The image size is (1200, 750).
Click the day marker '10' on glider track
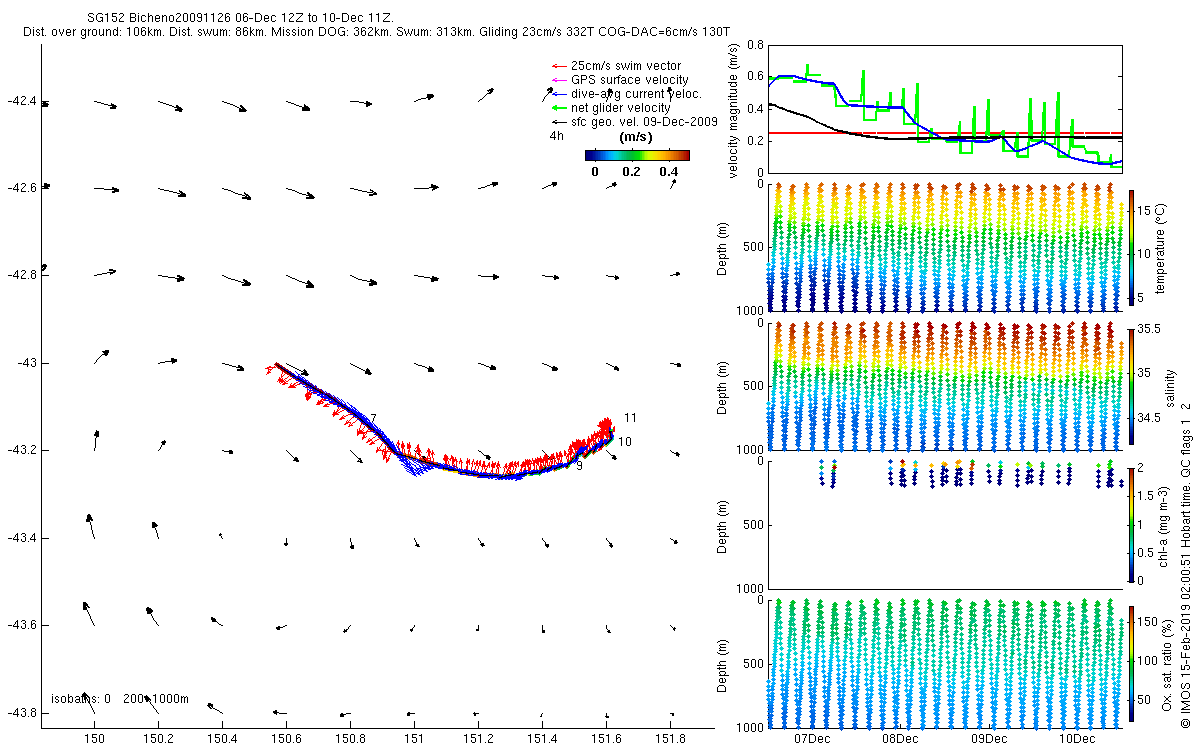click(x=625, y=441)
